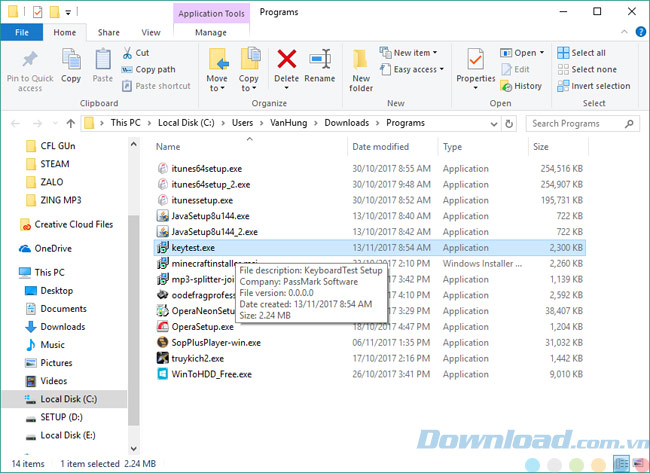The height and width of the screenshot is (473, 650).
Task: Click the Paste shortcut icon
Action: tap(127, 86)
